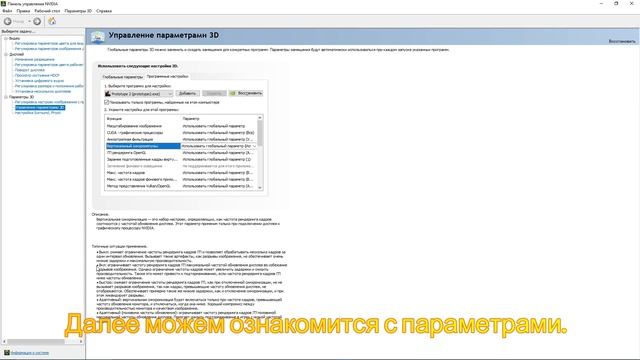Screen dimensions: 640x360
Task: Select the ГП рендеринга OpenGL row
Action: tap(182, 153)
